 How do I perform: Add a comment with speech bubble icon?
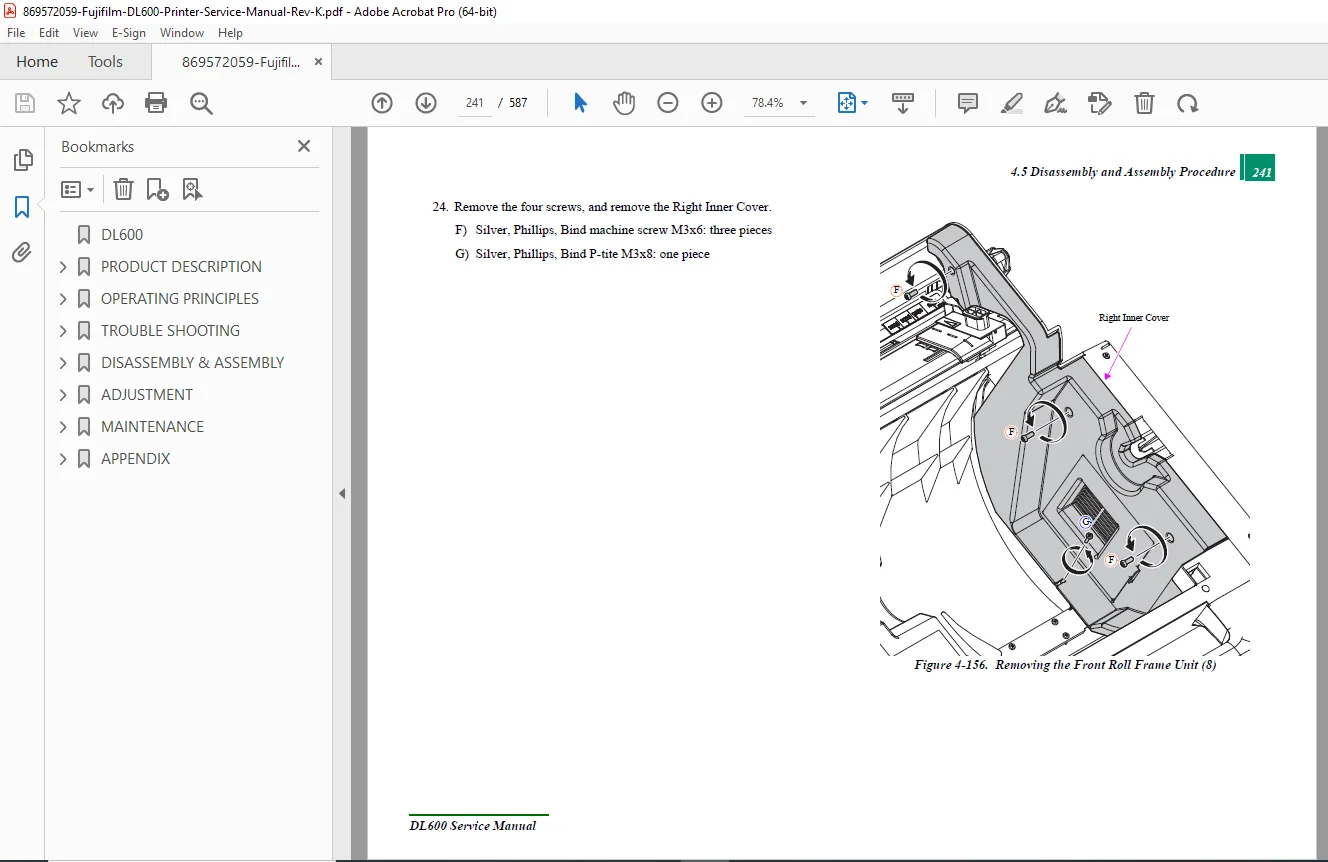(x=968, y=103)
